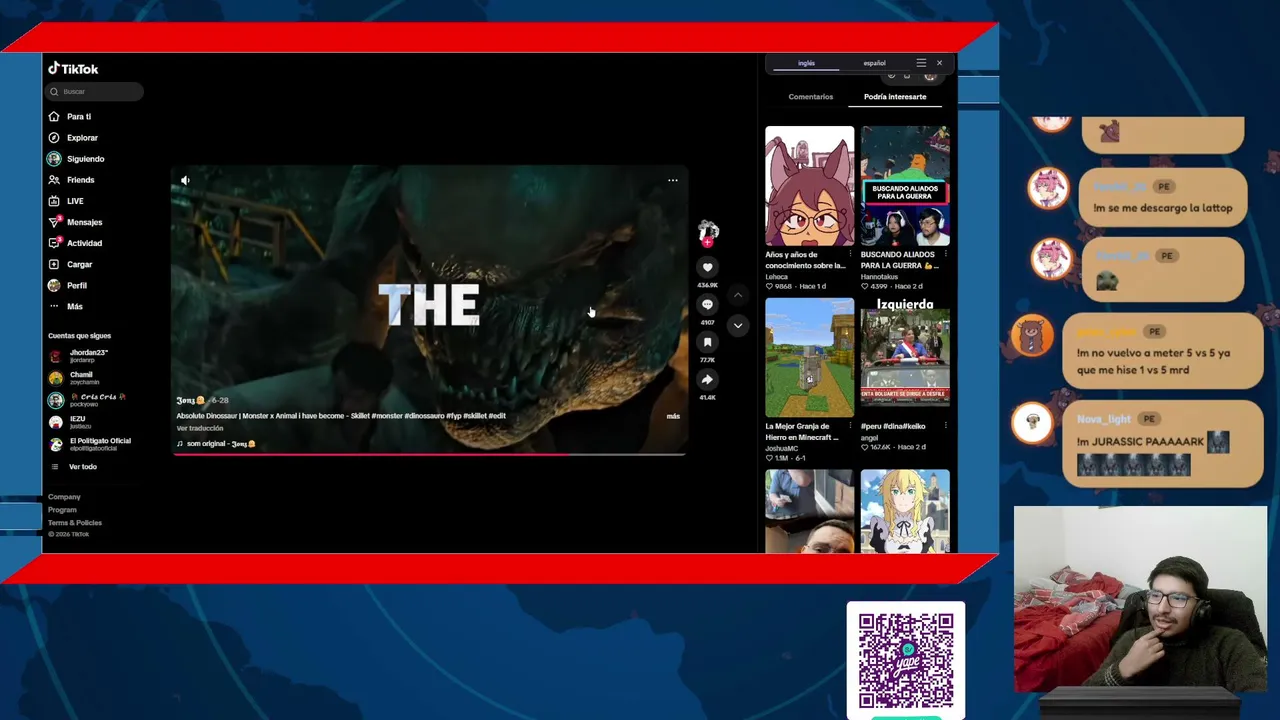Mute the video with the speaker icon
This screenshot has width=1280, height=720.
(x=185, y=180)
